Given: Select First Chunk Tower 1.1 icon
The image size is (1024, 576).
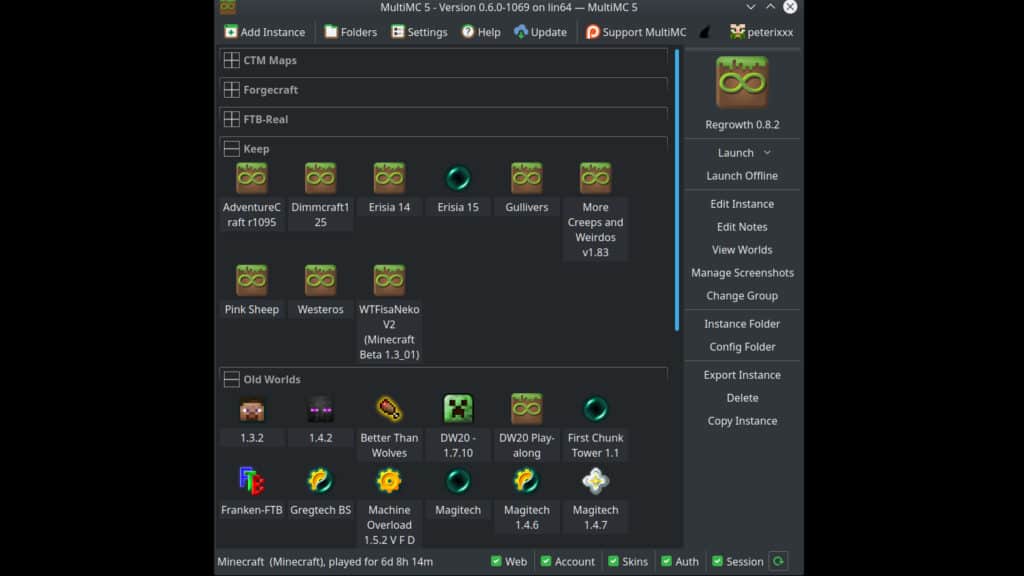Looking at the screenshot, I should [x=595, y=409].
